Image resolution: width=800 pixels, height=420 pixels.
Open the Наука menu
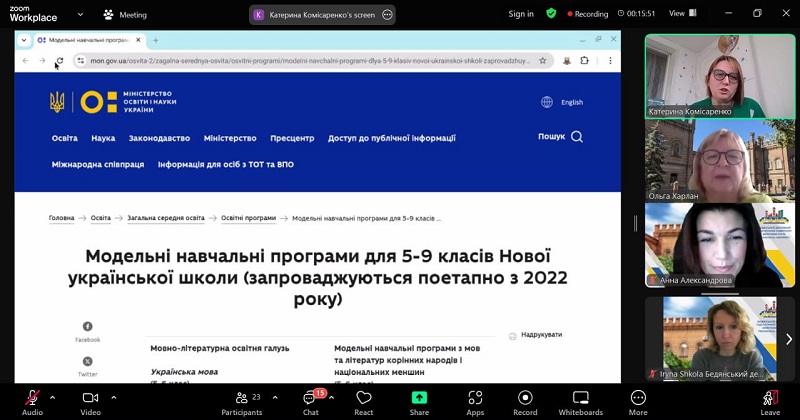(103, 138)
